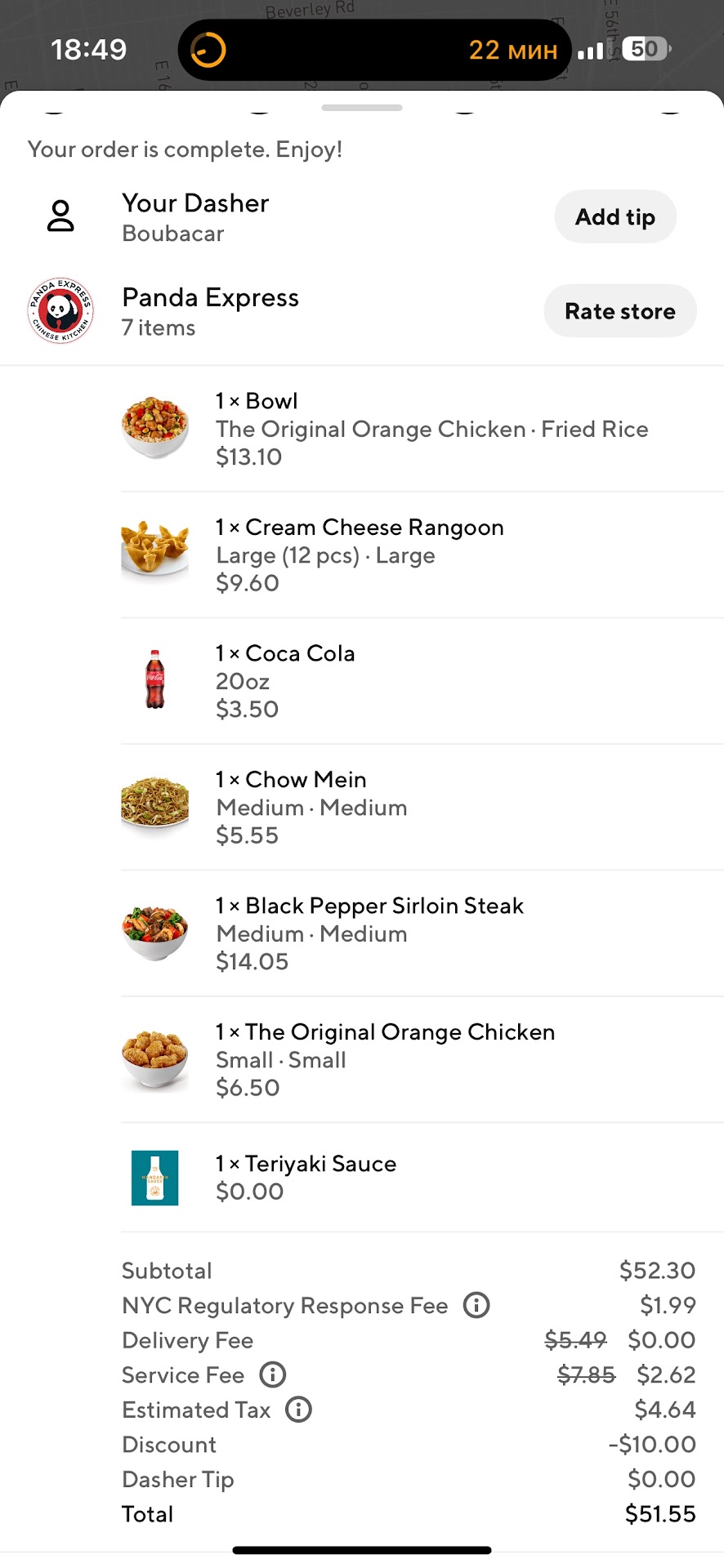Select The Original Orange Chicken item name
Screen dimensions: 724x1568
400,1032
